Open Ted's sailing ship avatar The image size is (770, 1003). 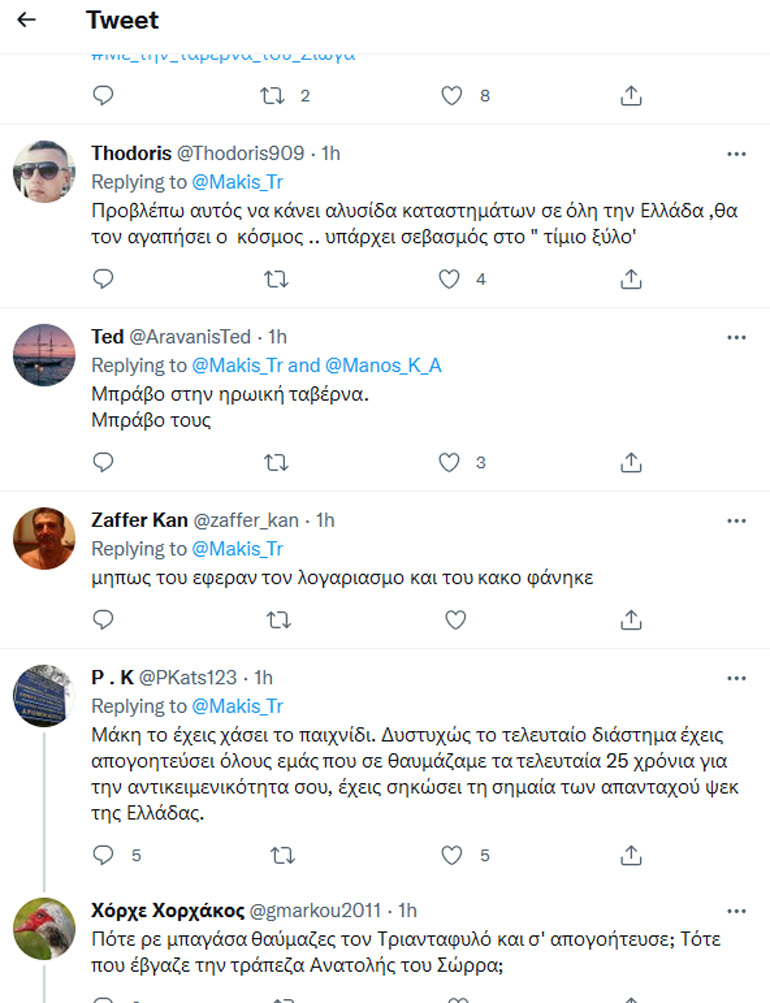pos(44,355)
